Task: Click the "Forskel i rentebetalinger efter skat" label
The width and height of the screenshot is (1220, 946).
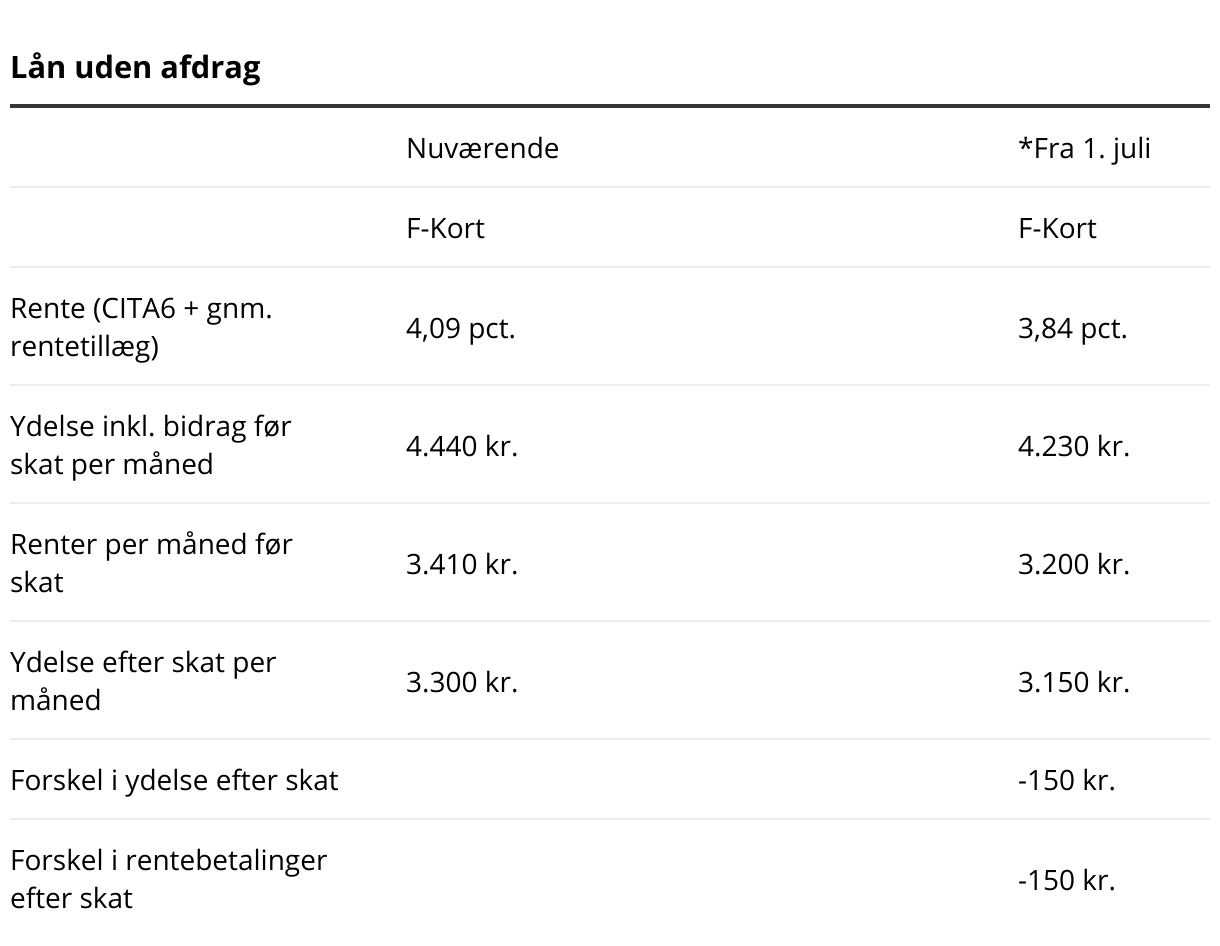Action: (168, 879)
